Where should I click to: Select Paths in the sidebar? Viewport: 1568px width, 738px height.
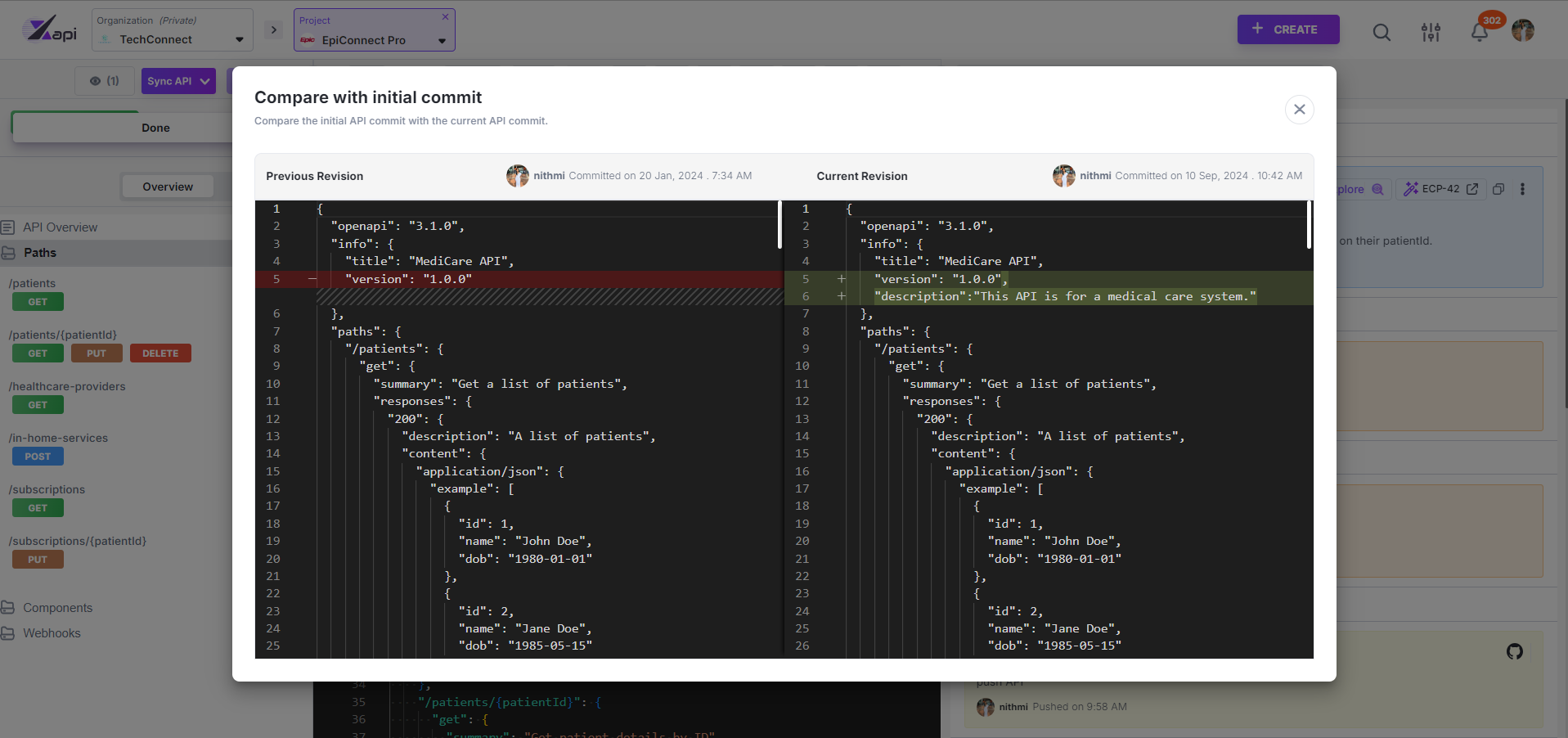pos(40,253)
